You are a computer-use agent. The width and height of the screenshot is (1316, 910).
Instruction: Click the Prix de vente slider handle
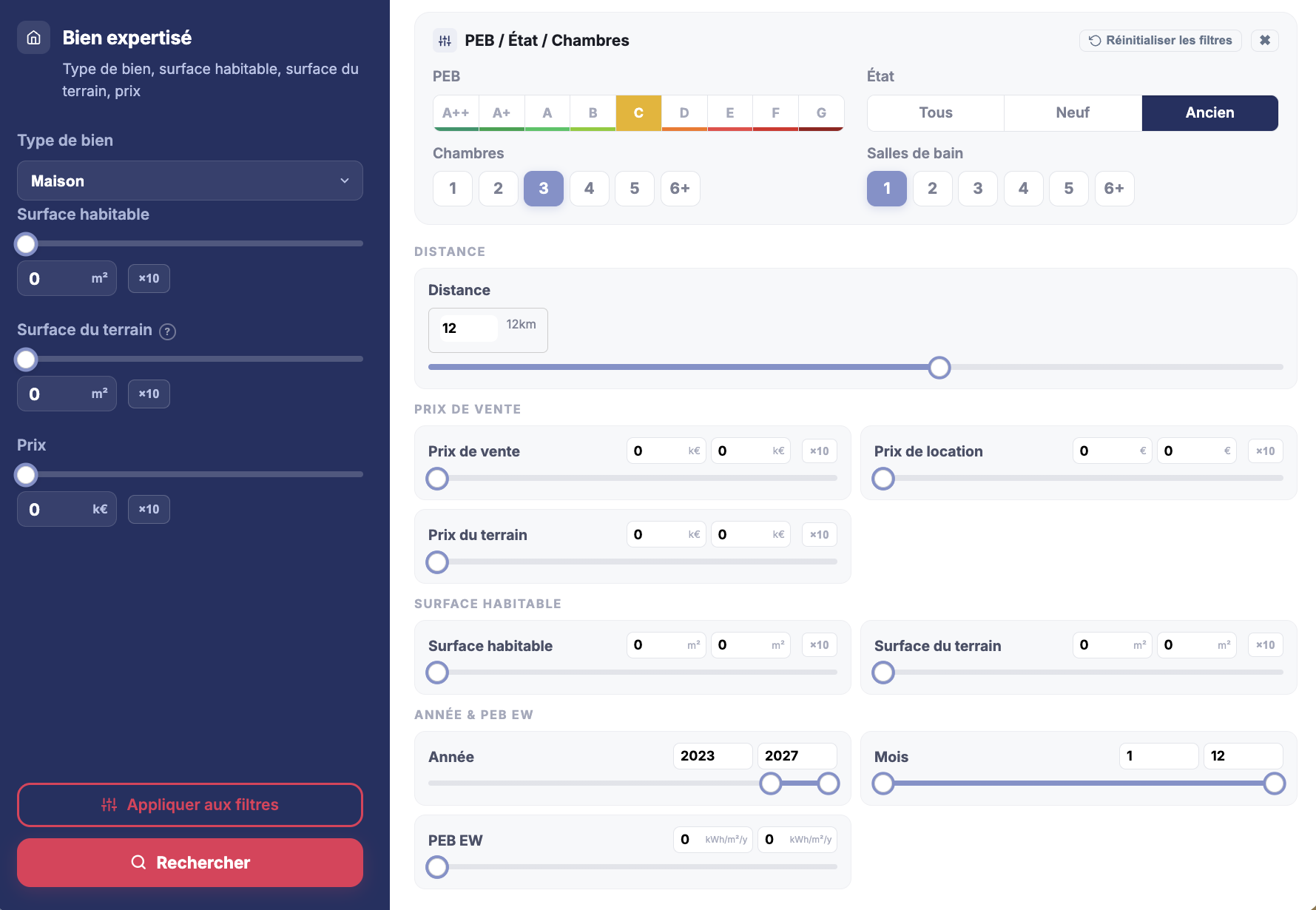pos(437,479)
